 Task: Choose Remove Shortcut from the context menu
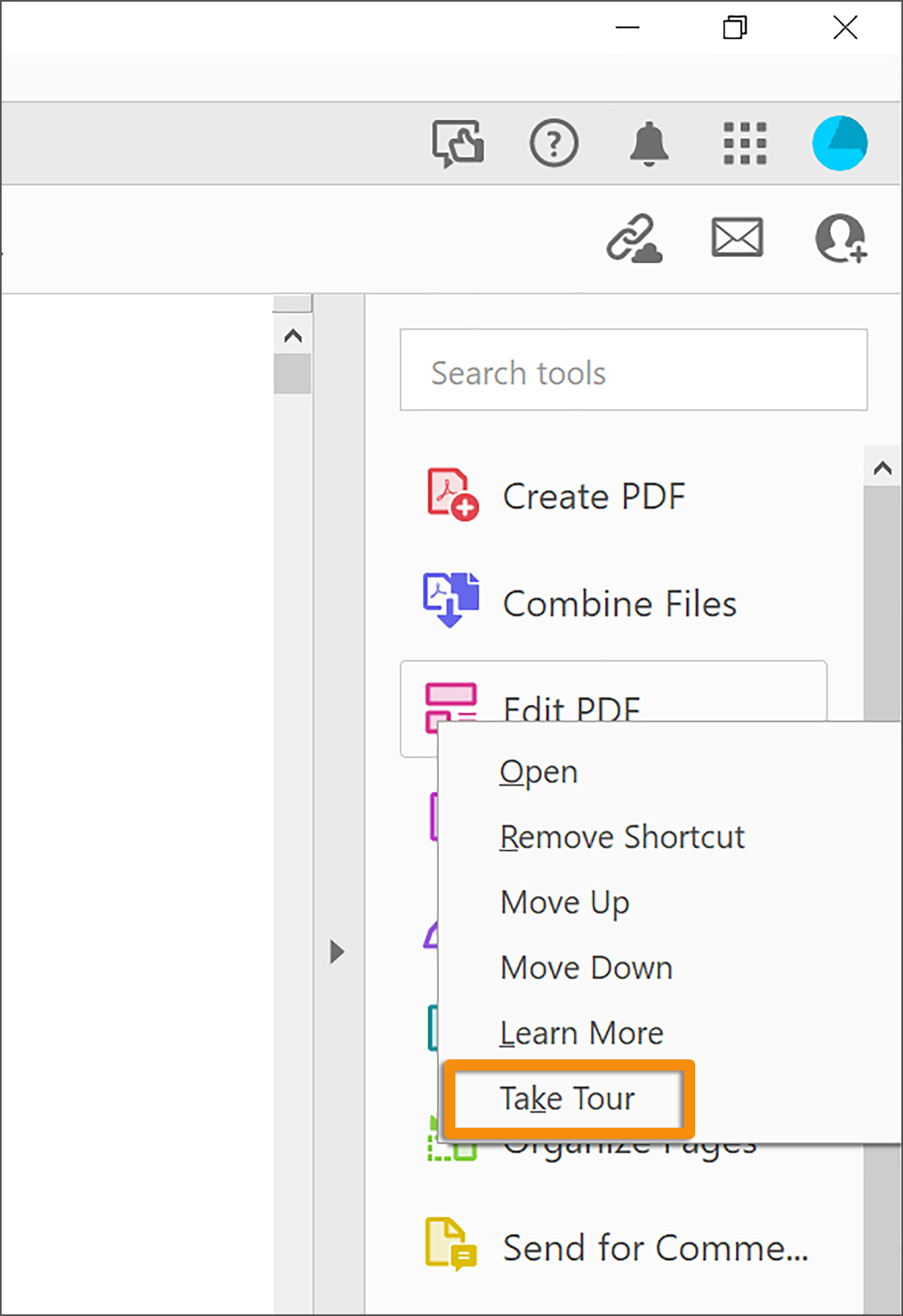pyautogui.click(x=622, y=838)
